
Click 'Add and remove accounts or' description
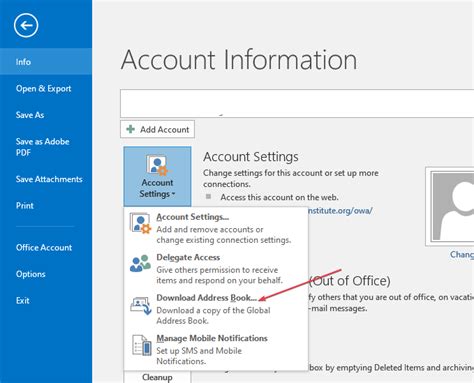210,229
